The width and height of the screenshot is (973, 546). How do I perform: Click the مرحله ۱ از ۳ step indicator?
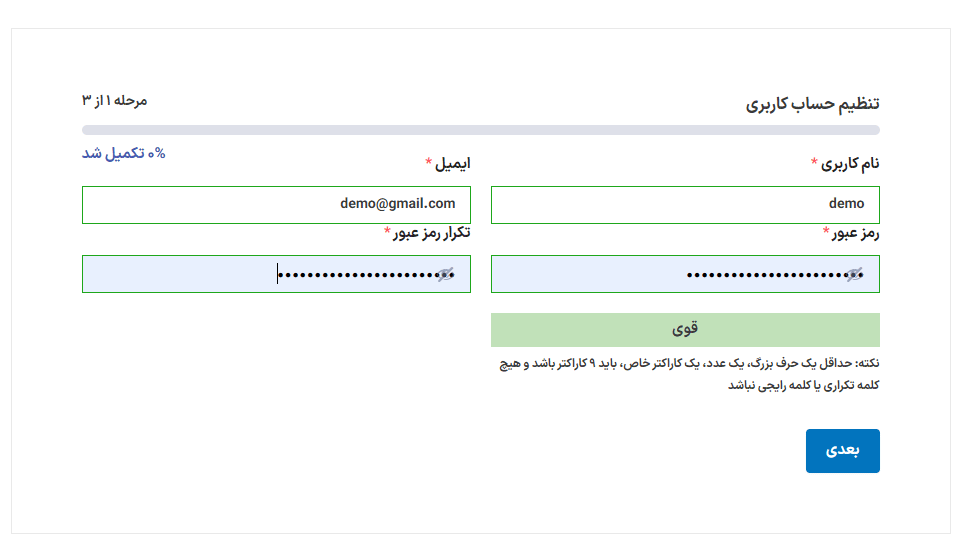click(x=114, y=101)
